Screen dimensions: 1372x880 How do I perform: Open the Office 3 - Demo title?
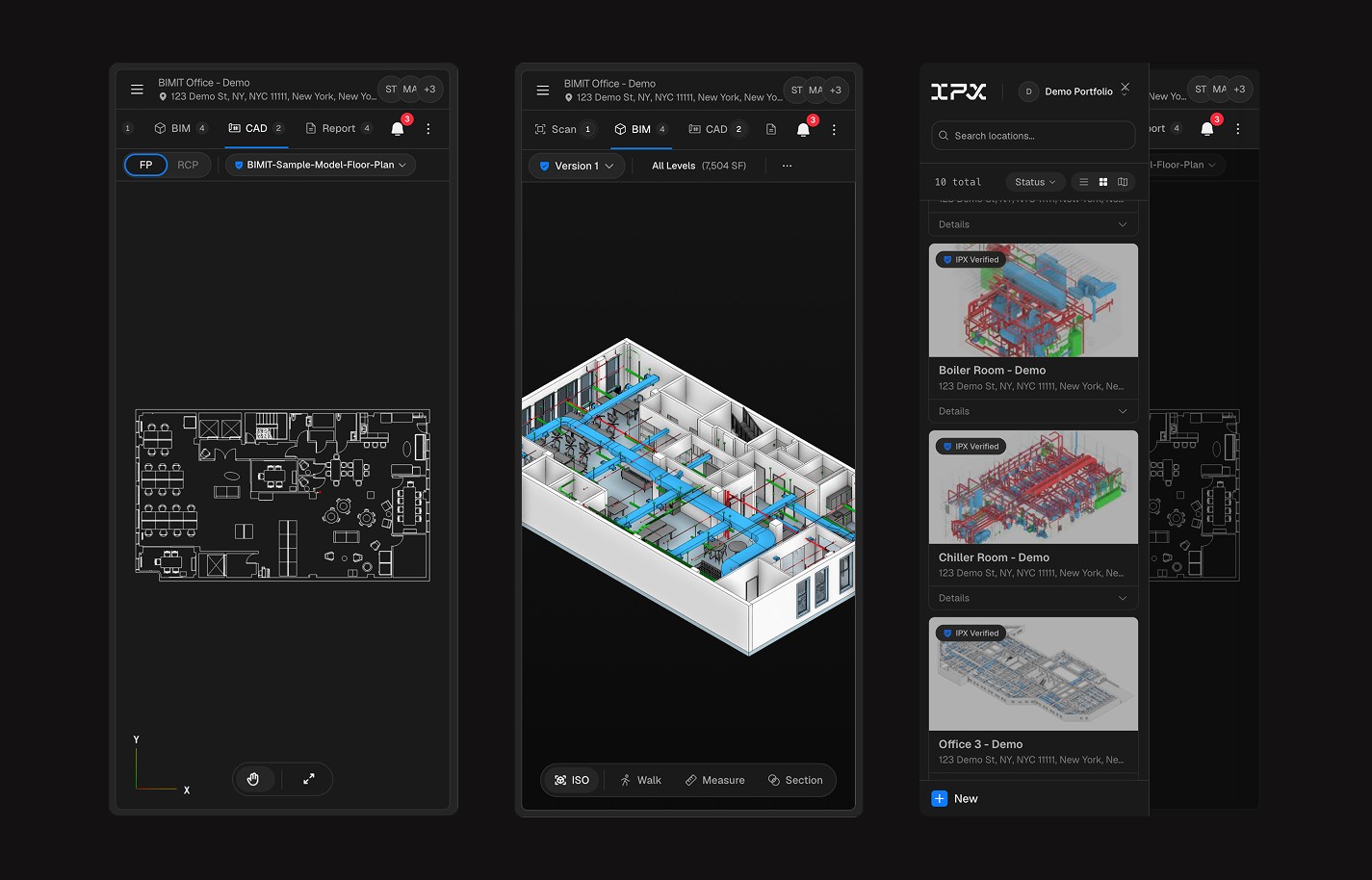(980, 744)
